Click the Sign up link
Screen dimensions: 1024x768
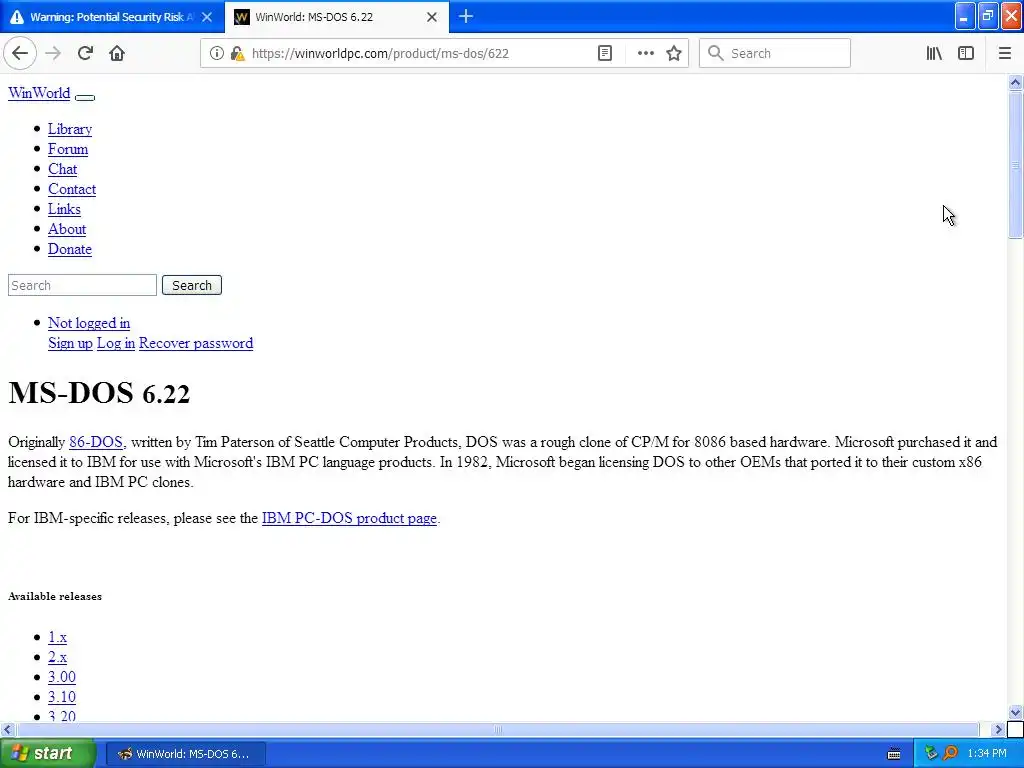pos(71,344)
